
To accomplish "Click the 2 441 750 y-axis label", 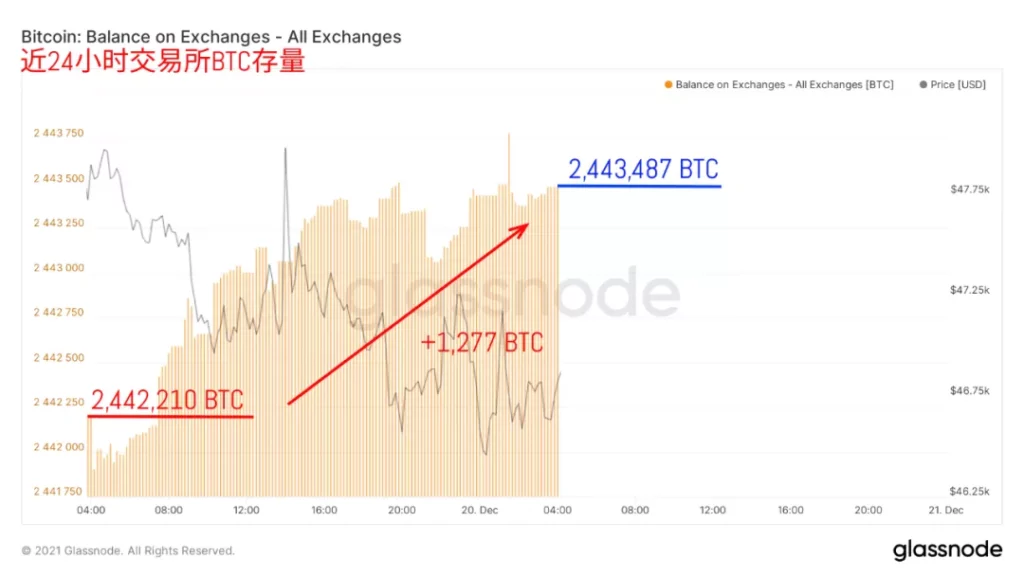I will click(58, 492).
